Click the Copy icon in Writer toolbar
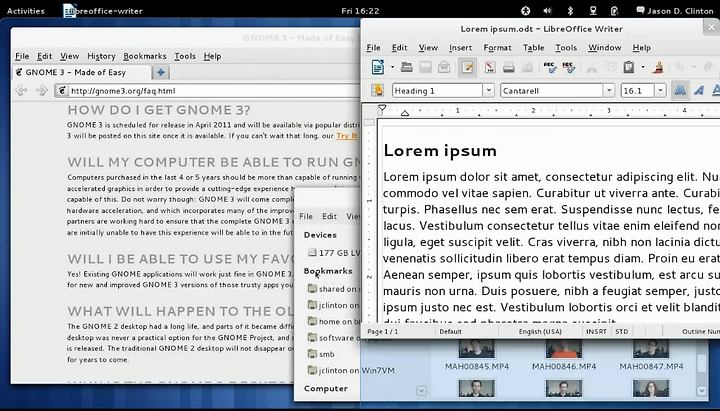 [x=610, y=68]
